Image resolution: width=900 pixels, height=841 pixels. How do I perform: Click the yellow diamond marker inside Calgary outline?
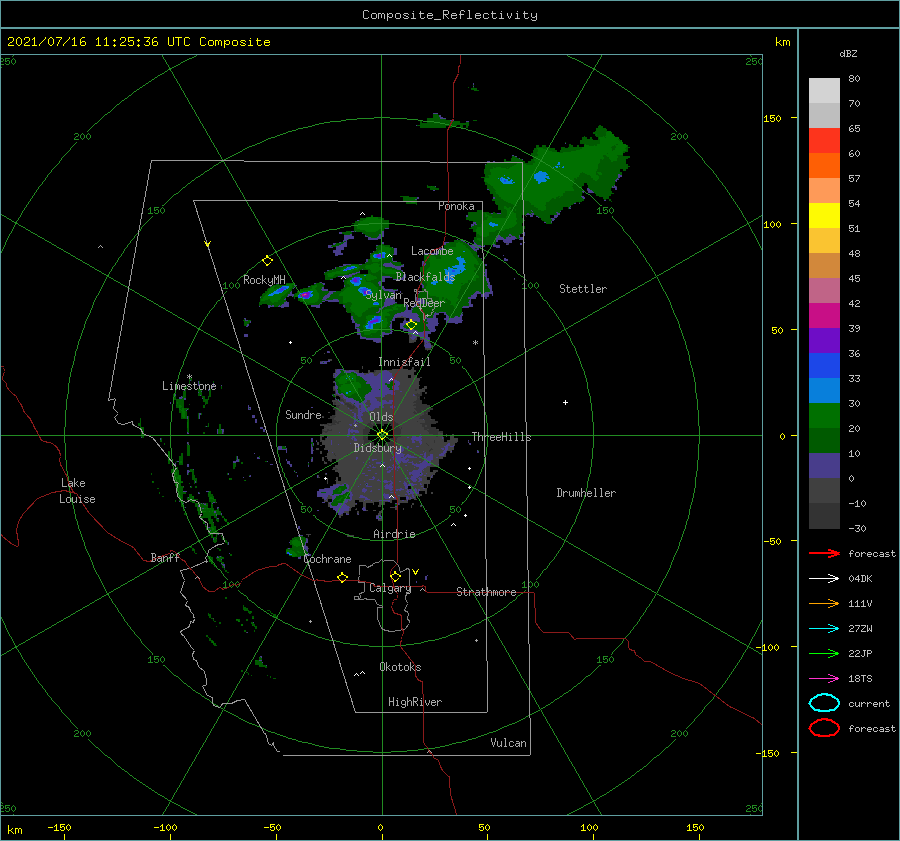[395, 576]
